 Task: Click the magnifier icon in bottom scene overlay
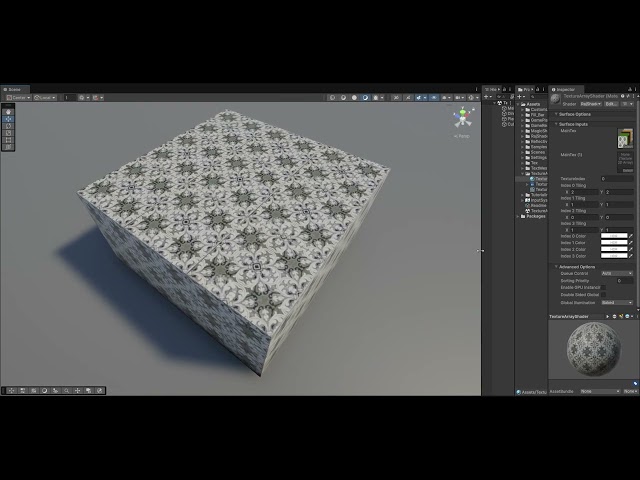pyautogui.click(x=67, y=391)
